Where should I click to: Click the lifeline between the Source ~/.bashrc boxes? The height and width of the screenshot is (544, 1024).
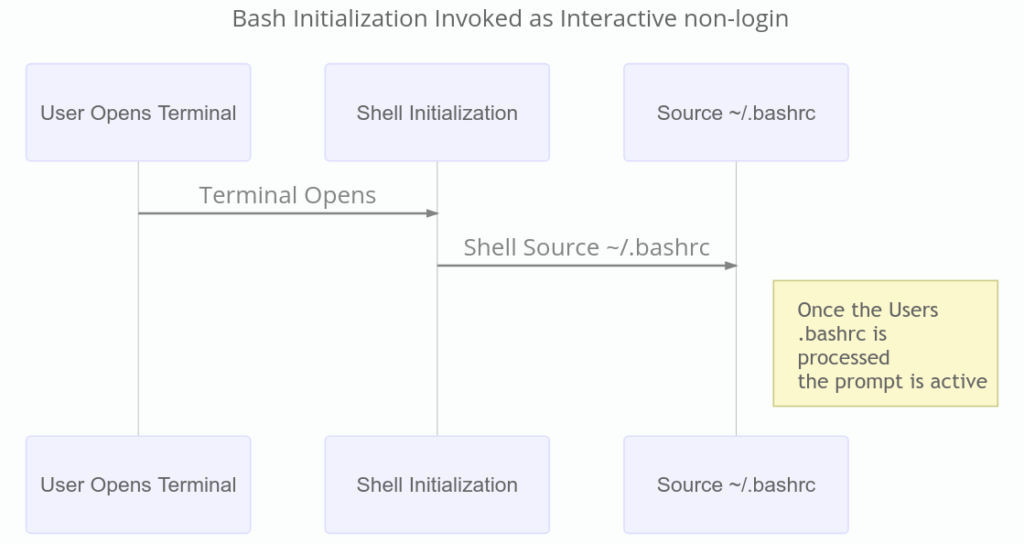pyautogui.click(x=736, y=350)
